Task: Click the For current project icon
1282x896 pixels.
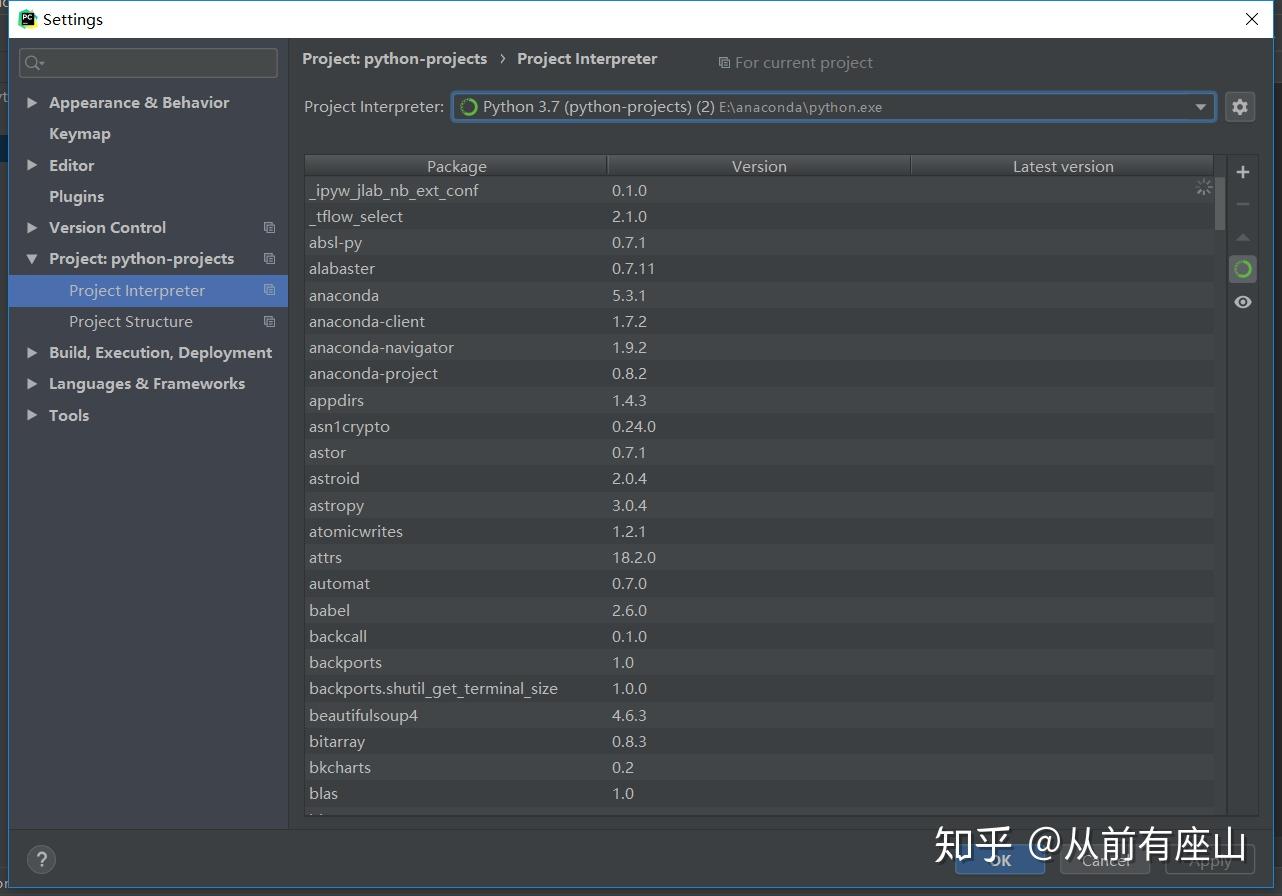Action: point(724,63)
